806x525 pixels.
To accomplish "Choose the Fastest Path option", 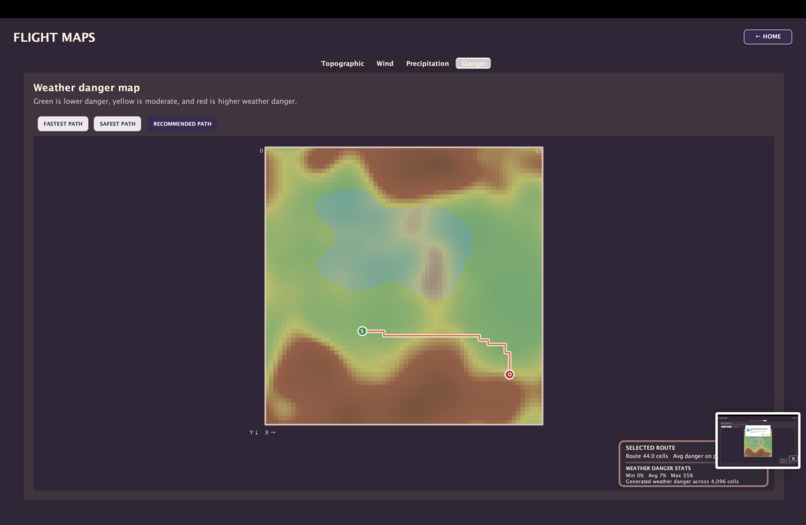I will pos(63,124).
